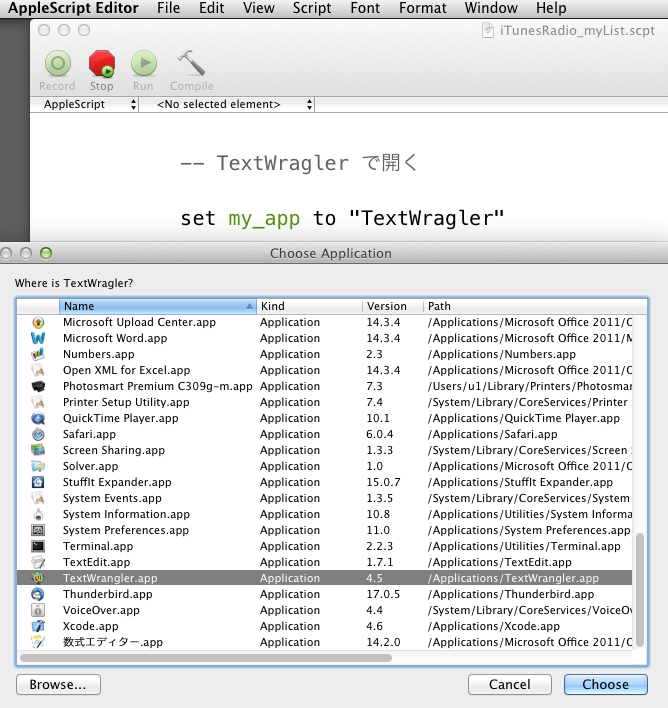Select the Safari.app compass icon
This screenshot has width=668, height=708.
click(x=38, y=434)
